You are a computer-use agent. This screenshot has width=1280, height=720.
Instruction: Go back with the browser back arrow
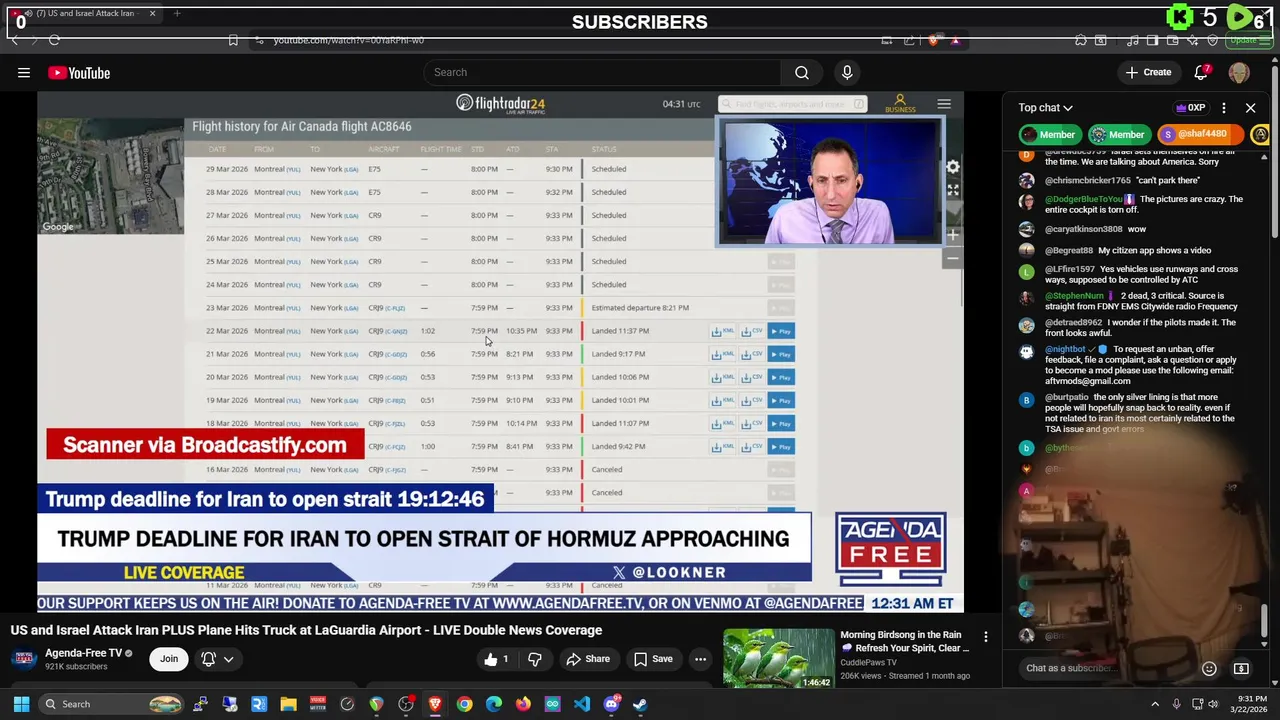(15, 40)
